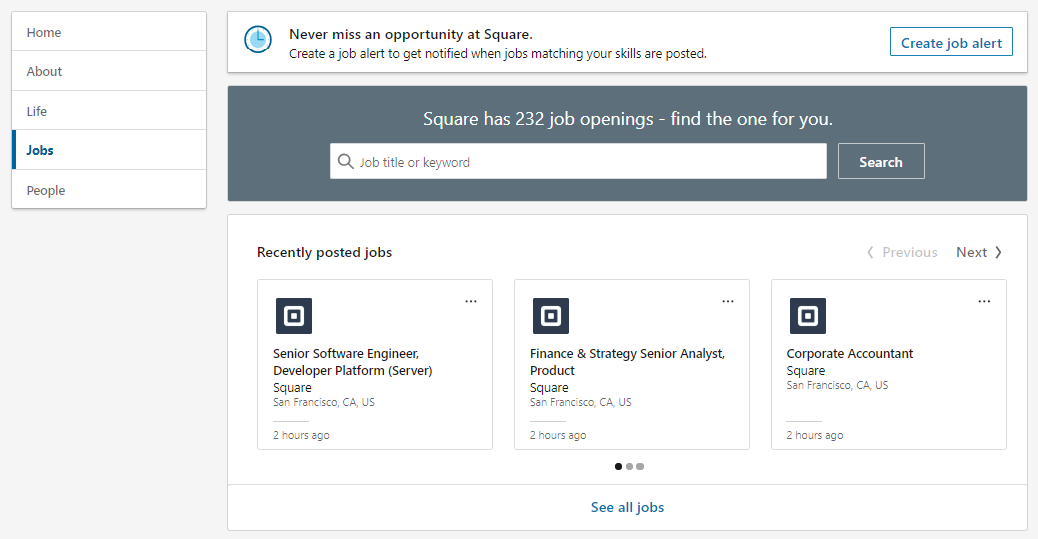Open the See all jobs link
Screen dimensions: 1038x539
coord(627,507)
